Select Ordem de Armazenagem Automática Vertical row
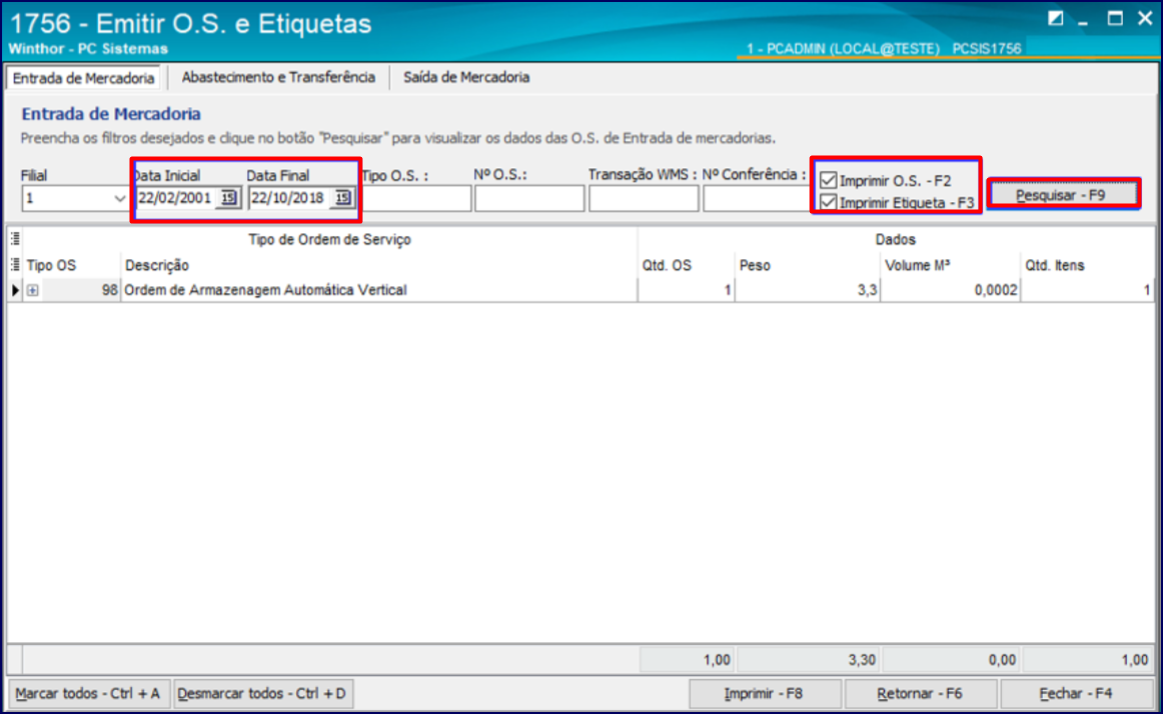Viewport: 1163px width, 714px height. click(x=581, y=290)
